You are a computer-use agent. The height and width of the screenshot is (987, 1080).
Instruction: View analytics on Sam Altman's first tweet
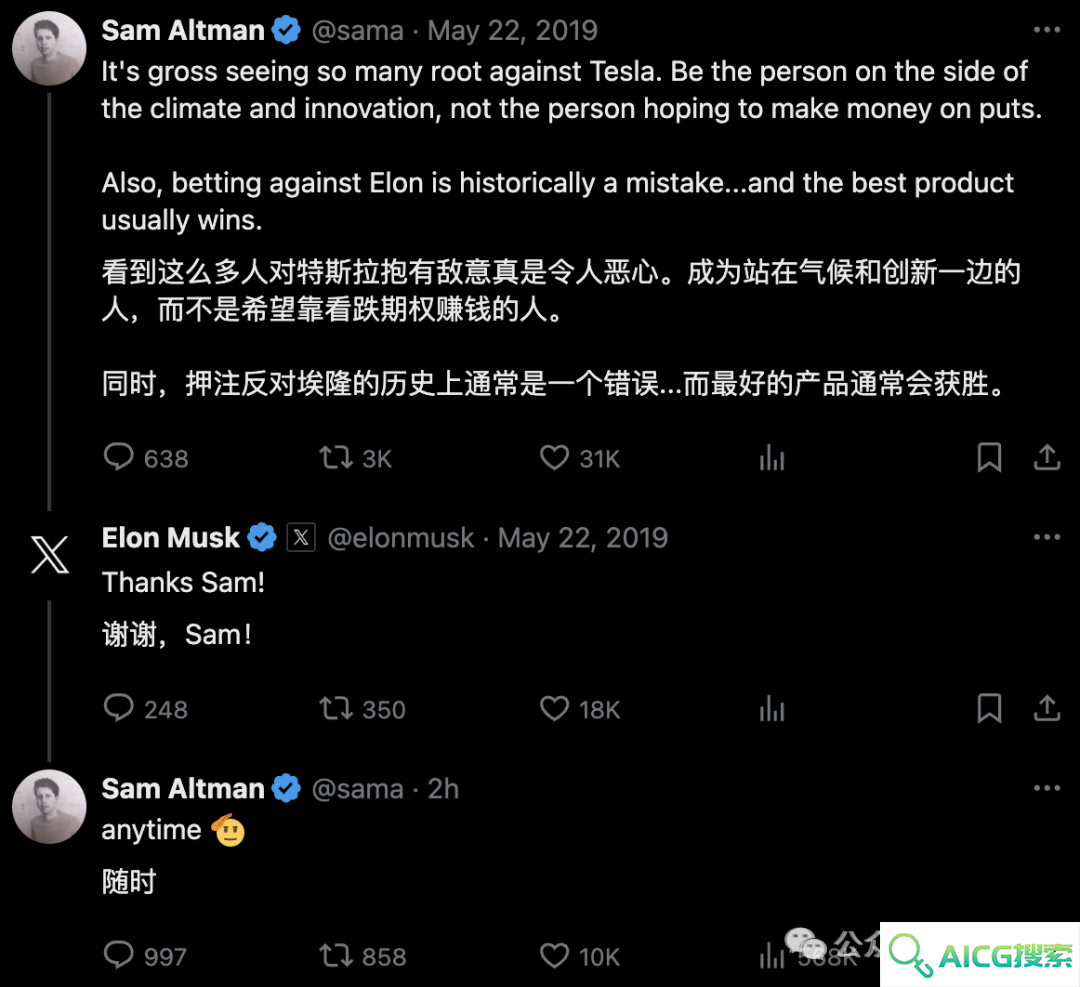[x=772, y=457]
